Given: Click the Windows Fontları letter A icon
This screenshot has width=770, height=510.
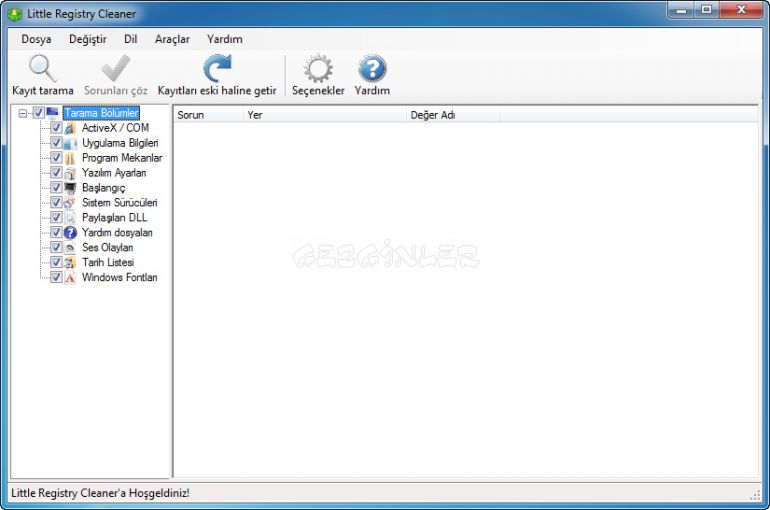Looking at the screenshot, I should [70, 278].
